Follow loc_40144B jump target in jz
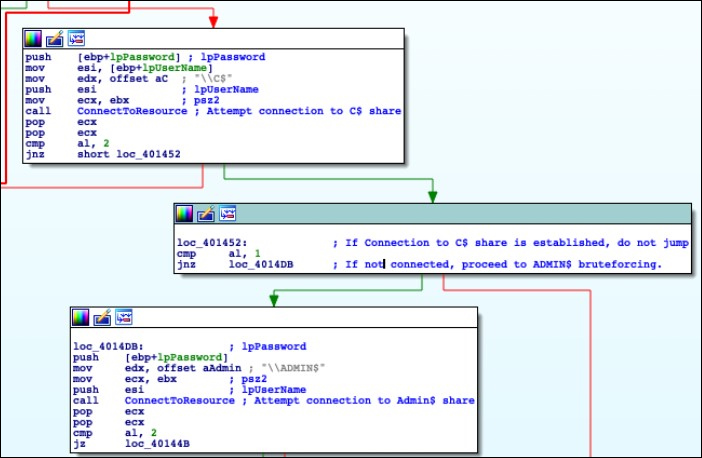The width and height of the screenshot is (702, 458). [157, 444]
